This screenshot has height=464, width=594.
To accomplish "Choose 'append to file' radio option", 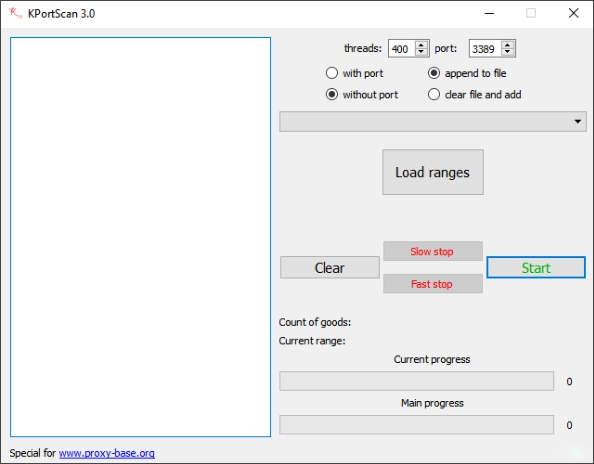I will click(434, 73).
